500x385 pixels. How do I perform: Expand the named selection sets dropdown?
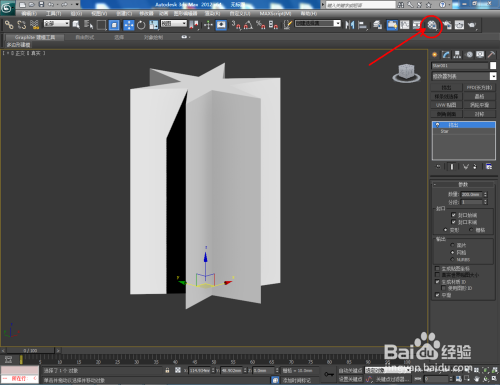point(337,23)
